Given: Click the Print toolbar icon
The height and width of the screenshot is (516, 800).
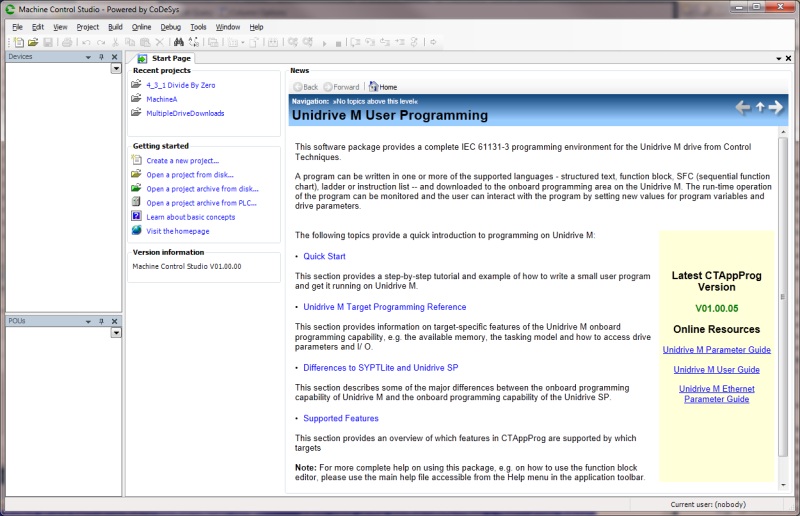Looking at the screenshot, I should (x=67, y=42).
